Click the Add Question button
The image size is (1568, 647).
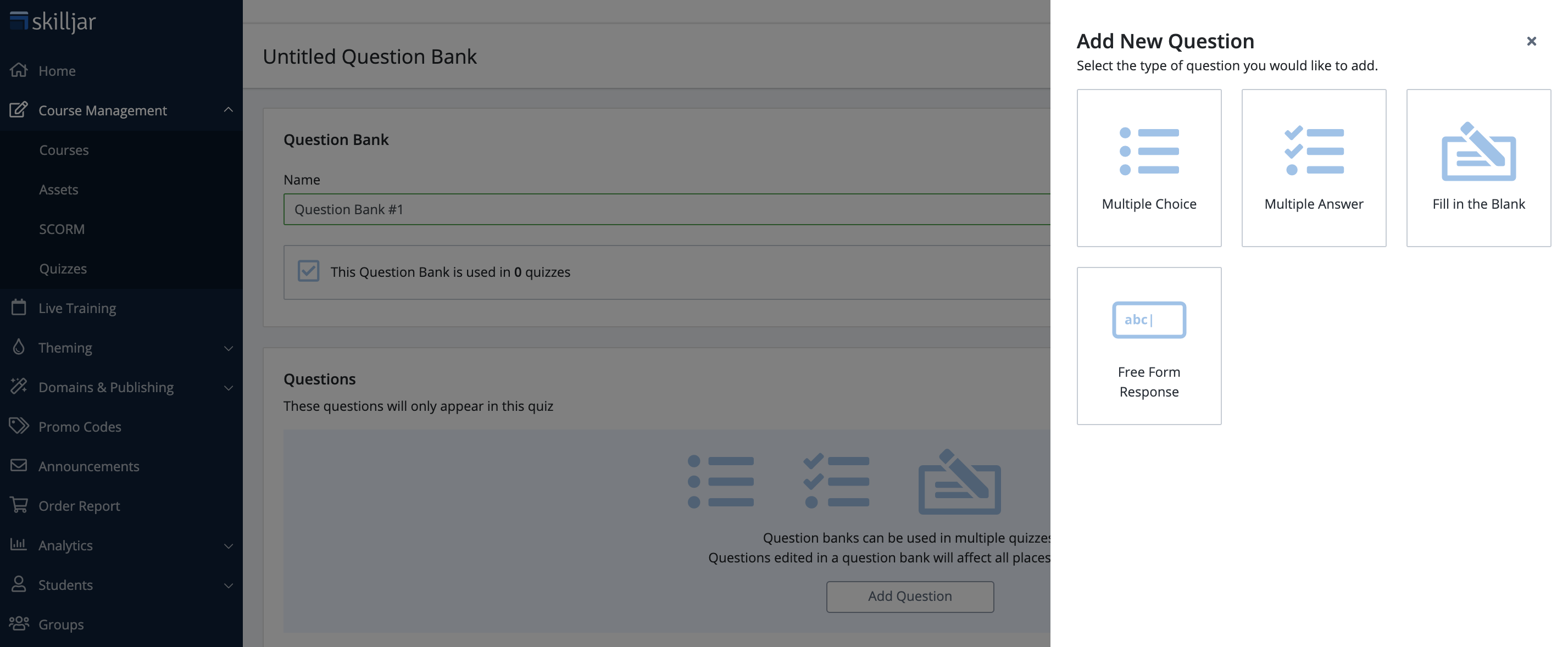[909, 596]
